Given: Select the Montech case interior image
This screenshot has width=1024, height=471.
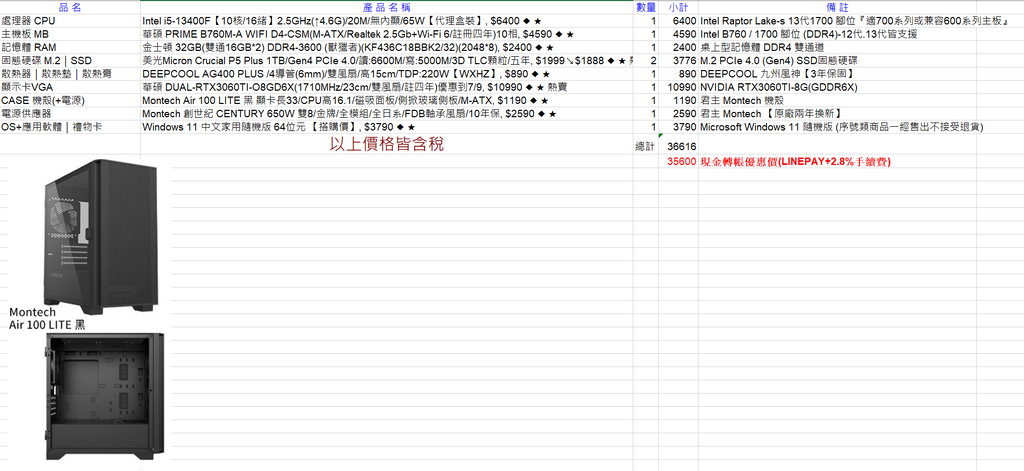Looking at the screenshot, I should [x=106, y=396].
